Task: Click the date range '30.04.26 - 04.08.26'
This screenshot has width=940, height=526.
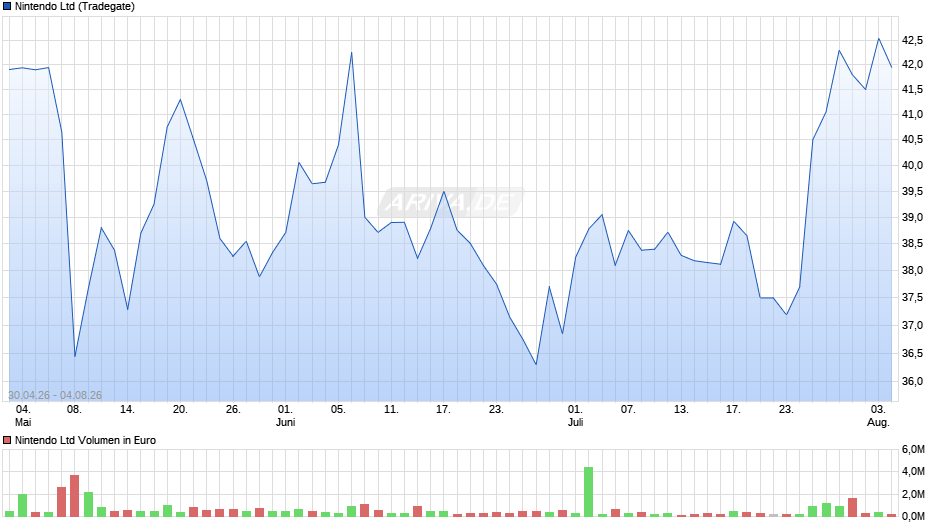Action: point(55,395)
